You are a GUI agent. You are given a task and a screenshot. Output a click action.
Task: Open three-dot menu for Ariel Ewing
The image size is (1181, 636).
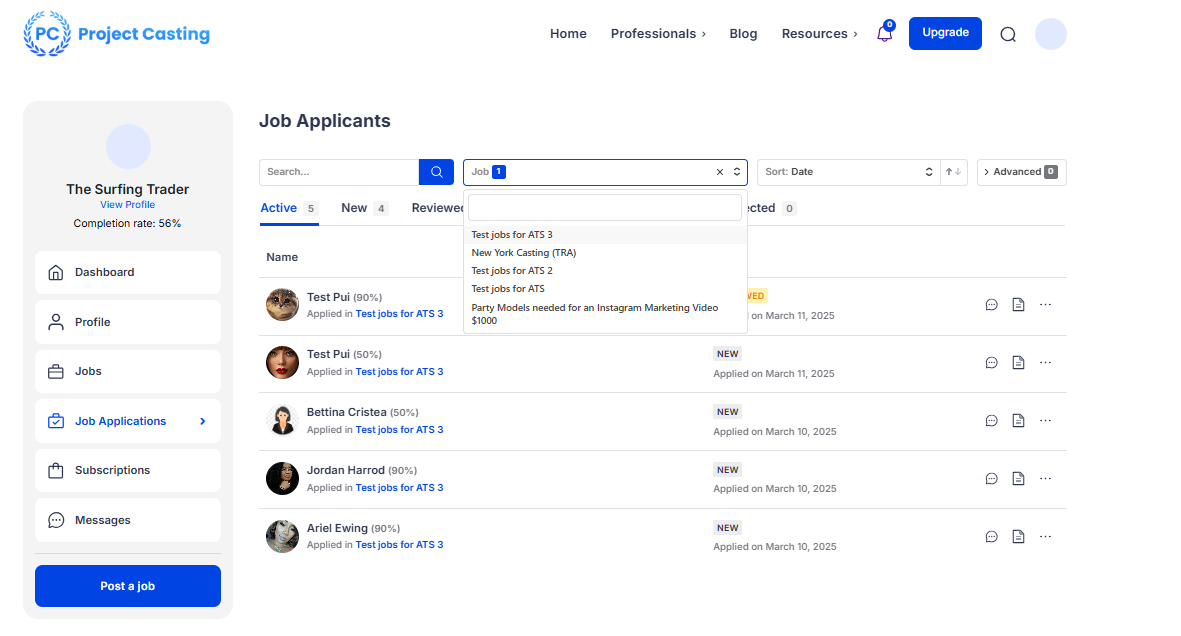click(1045, 537)
